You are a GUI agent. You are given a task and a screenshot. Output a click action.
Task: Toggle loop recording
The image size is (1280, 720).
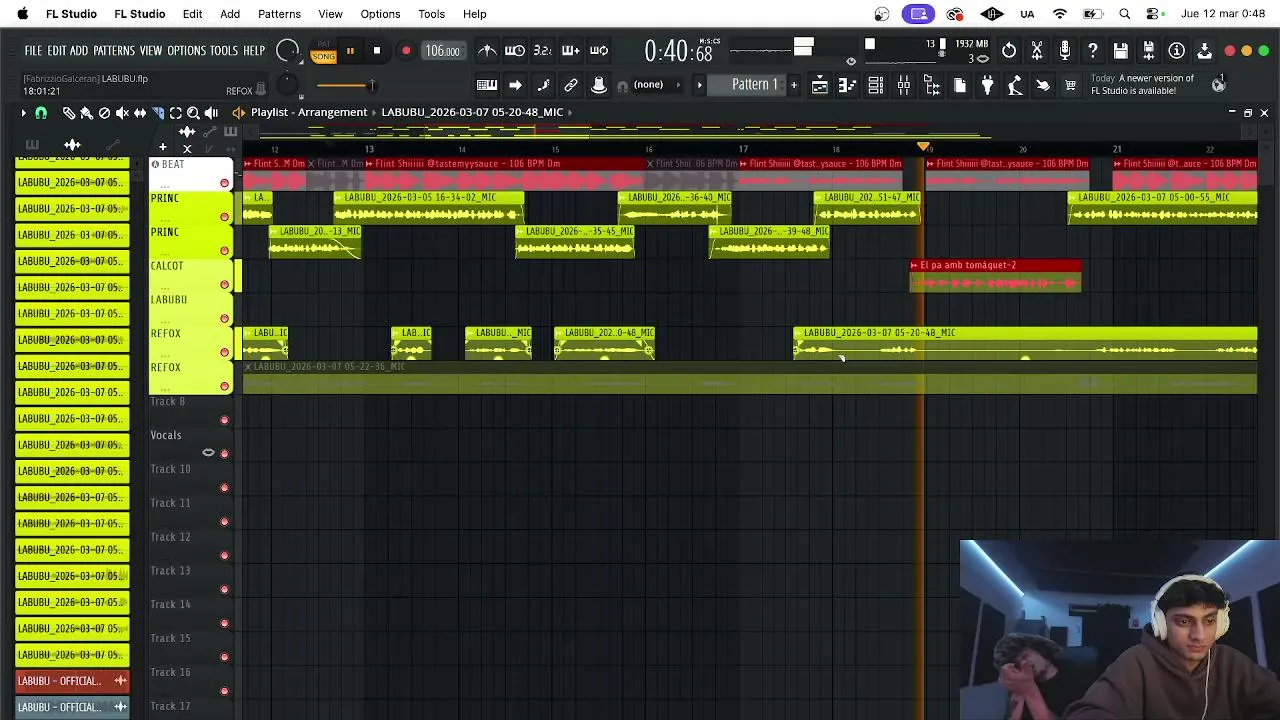[x=599, y=50]
